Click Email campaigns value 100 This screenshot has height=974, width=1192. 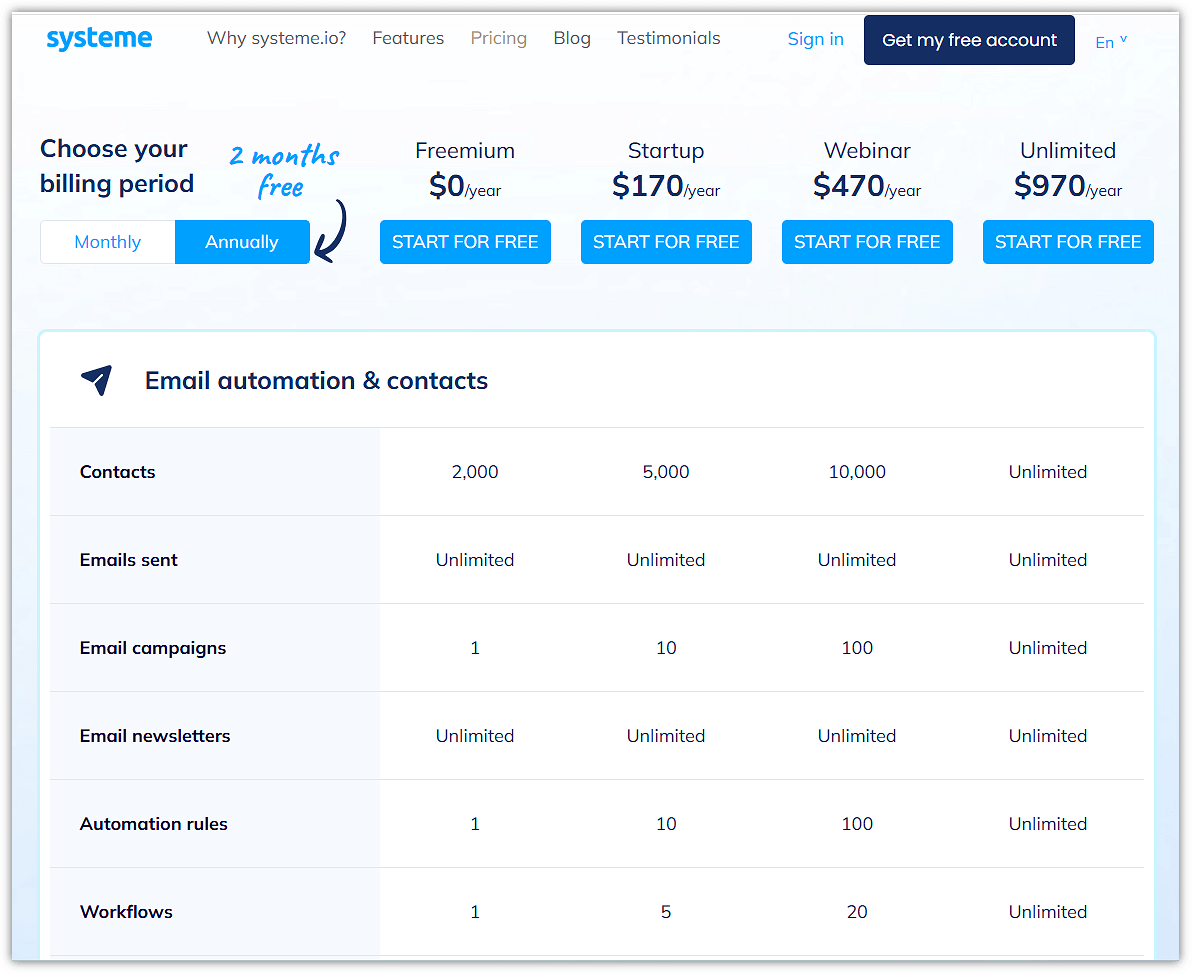coord(857,648)
